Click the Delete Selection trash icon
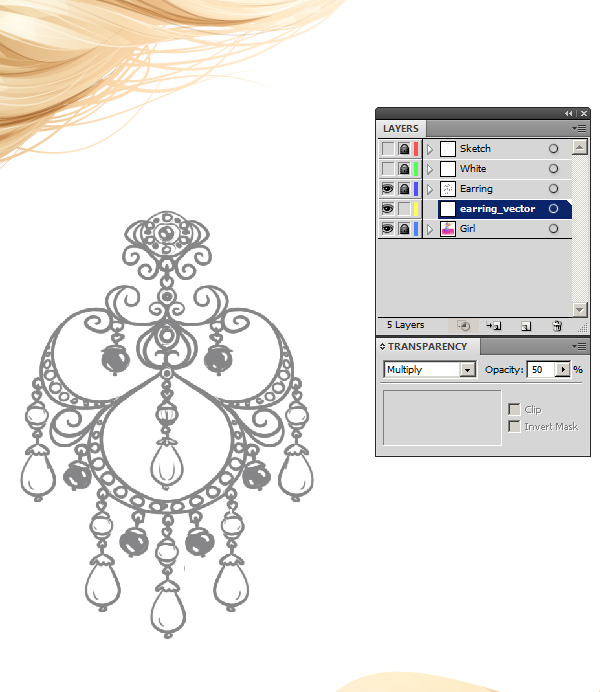 click(x=557, y=326)
